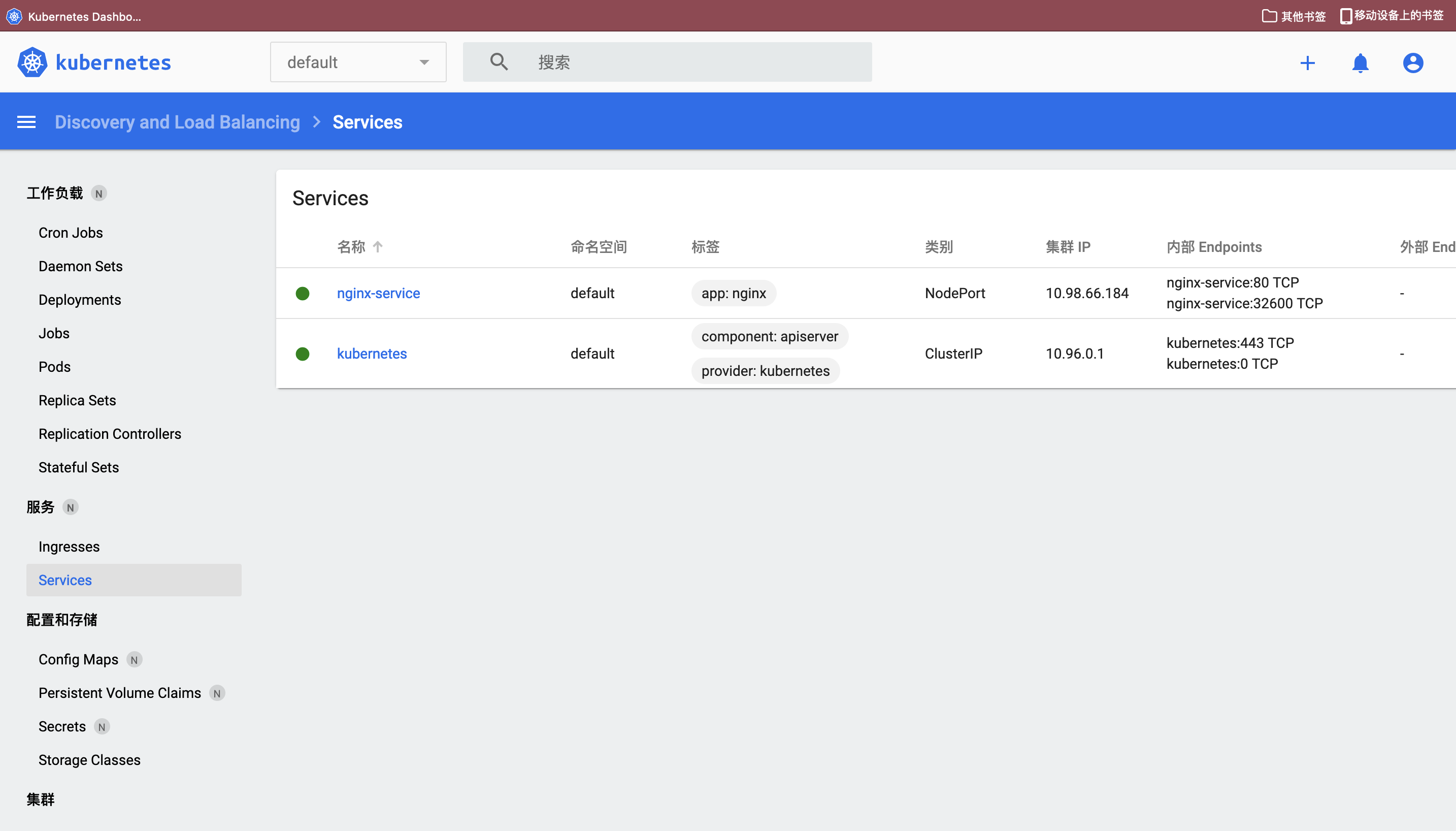The image size is (1456, 831).
Task: Go back via Discovery and Load Balancing breadcrumb
Action: point(177,121)
